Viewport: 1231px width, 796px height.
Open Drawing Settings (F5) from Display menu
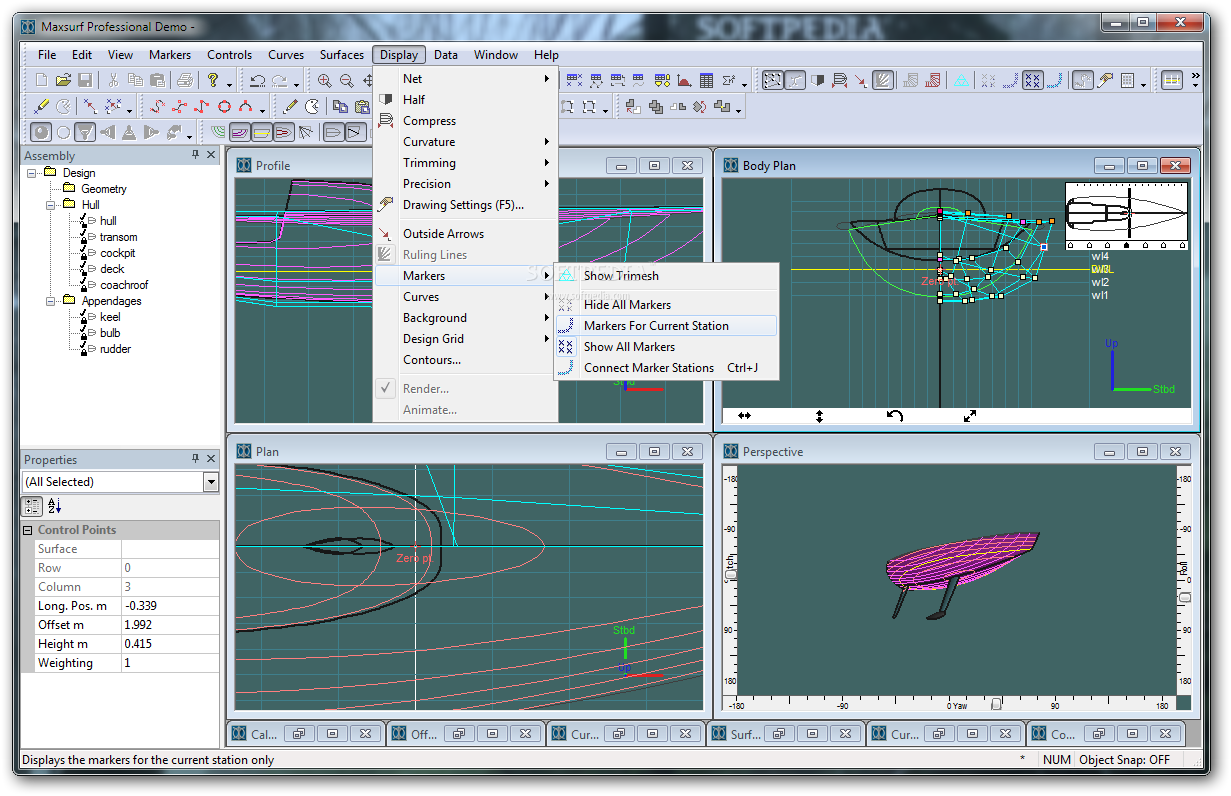click(x=465, y=204)
